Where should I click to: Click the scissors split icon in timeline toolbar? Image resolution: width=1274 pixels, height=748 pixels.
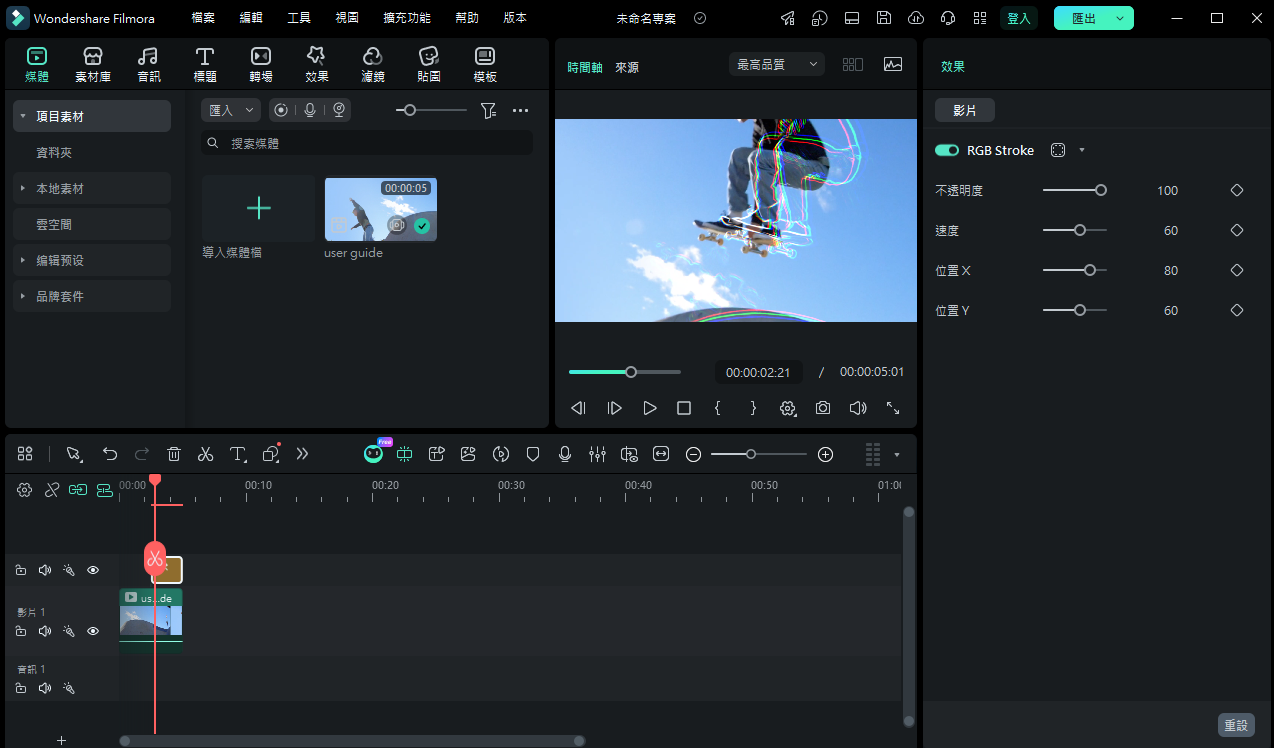pos(205,454)
